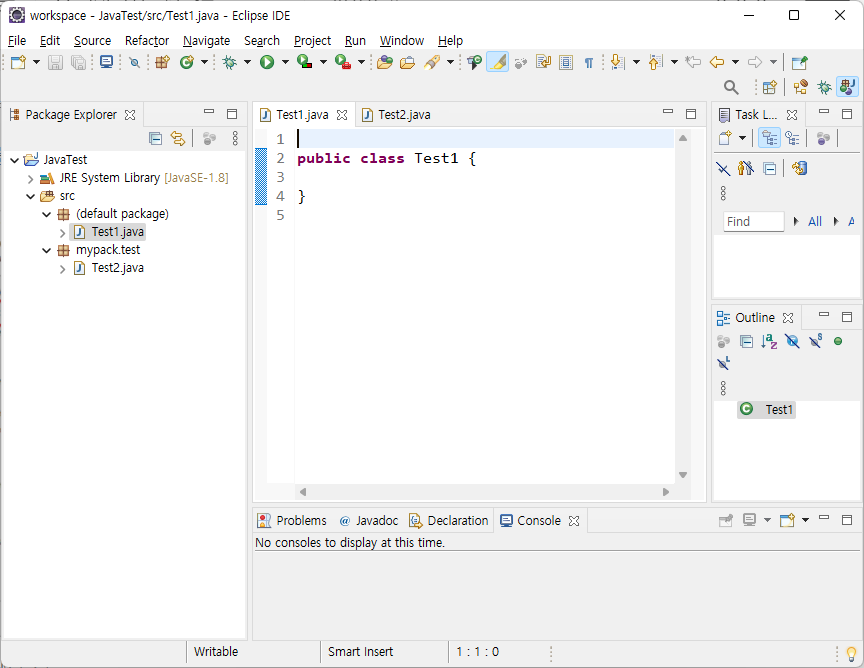The height and width of the screenshot is (668, 864).
Task: Toggle Hide Fields in Outline toolbar
Action: point(792,342)
